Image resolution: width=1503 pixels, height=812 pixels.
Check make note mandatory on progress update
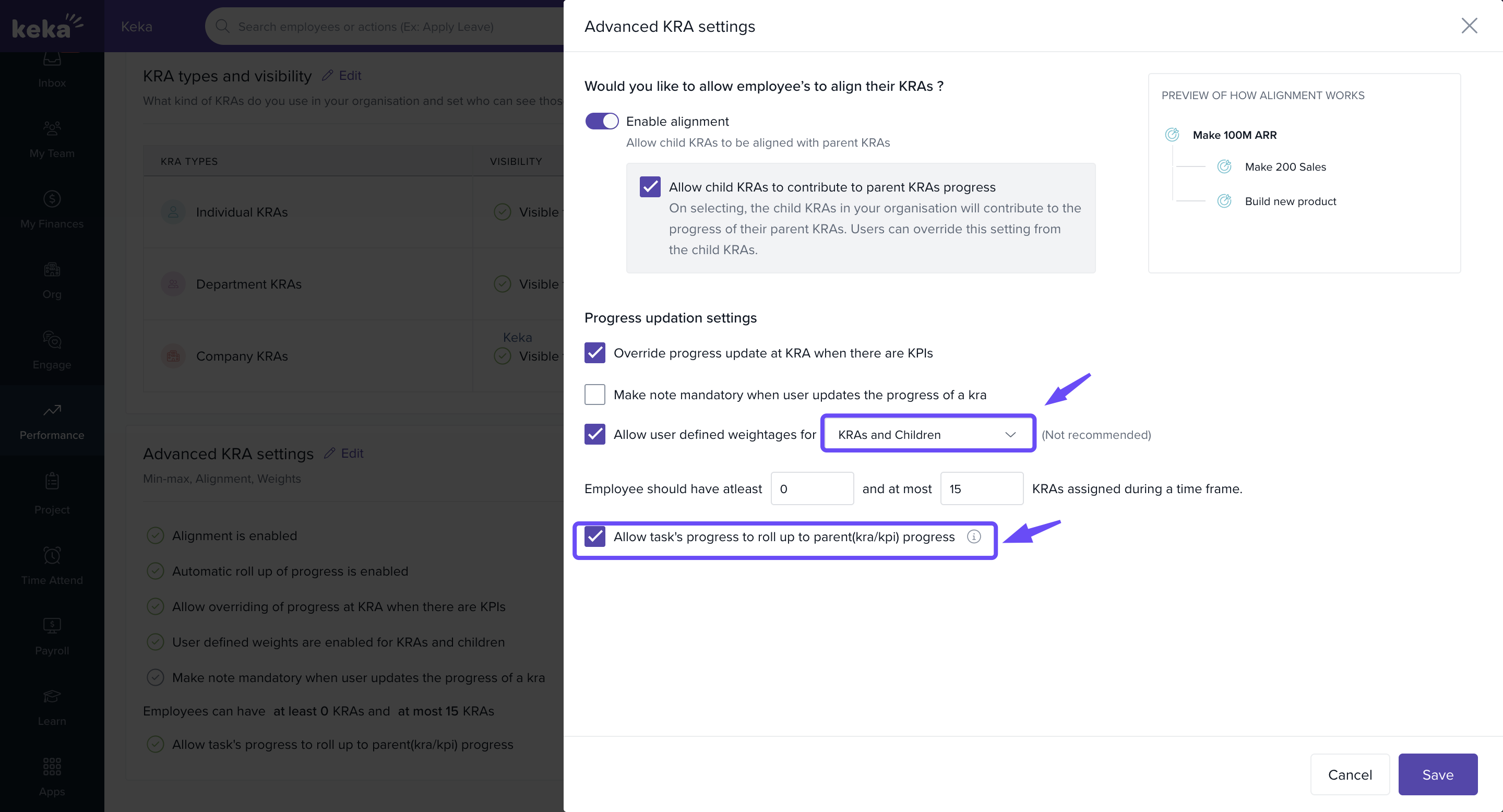tap(594, 395)
